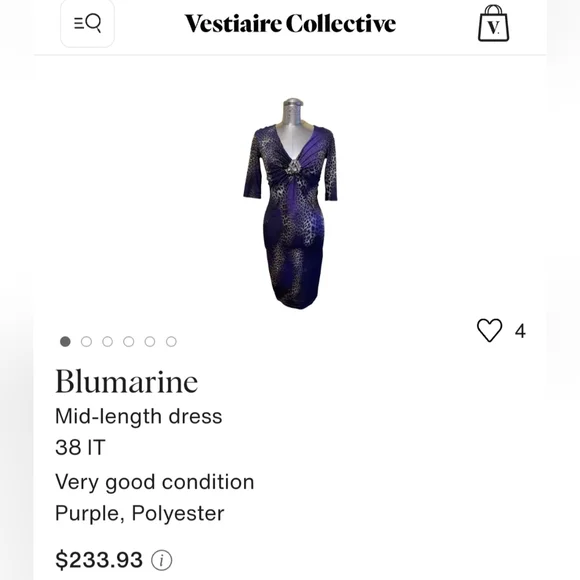Open the purple dress product photo
Viewport: 580px width, 580px height.
(290, 203)
